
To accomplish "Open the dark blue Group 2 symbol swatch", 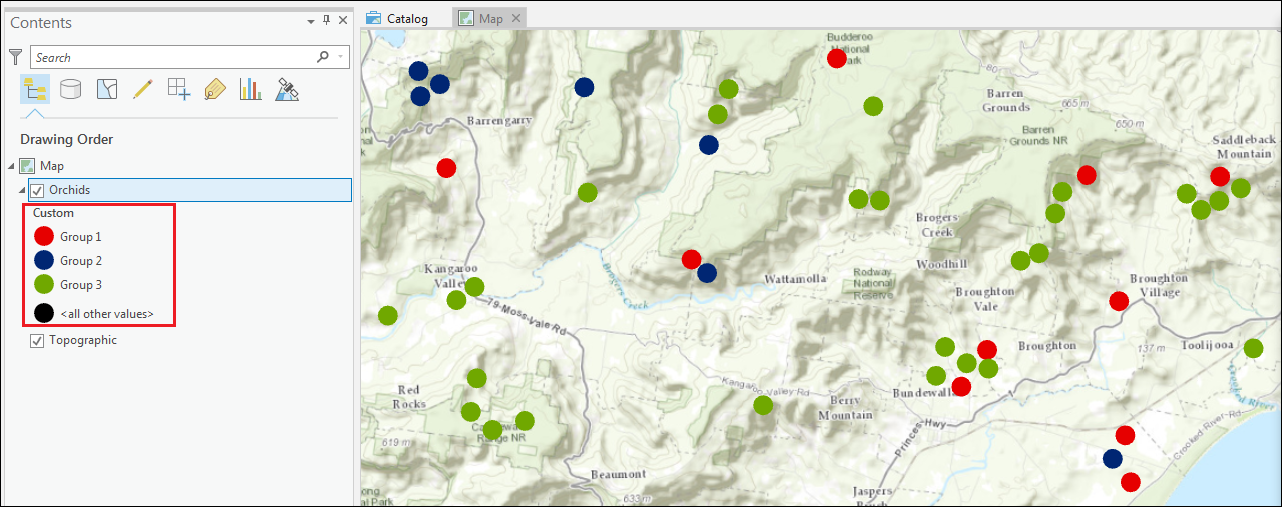I will [x=44, y=261].
